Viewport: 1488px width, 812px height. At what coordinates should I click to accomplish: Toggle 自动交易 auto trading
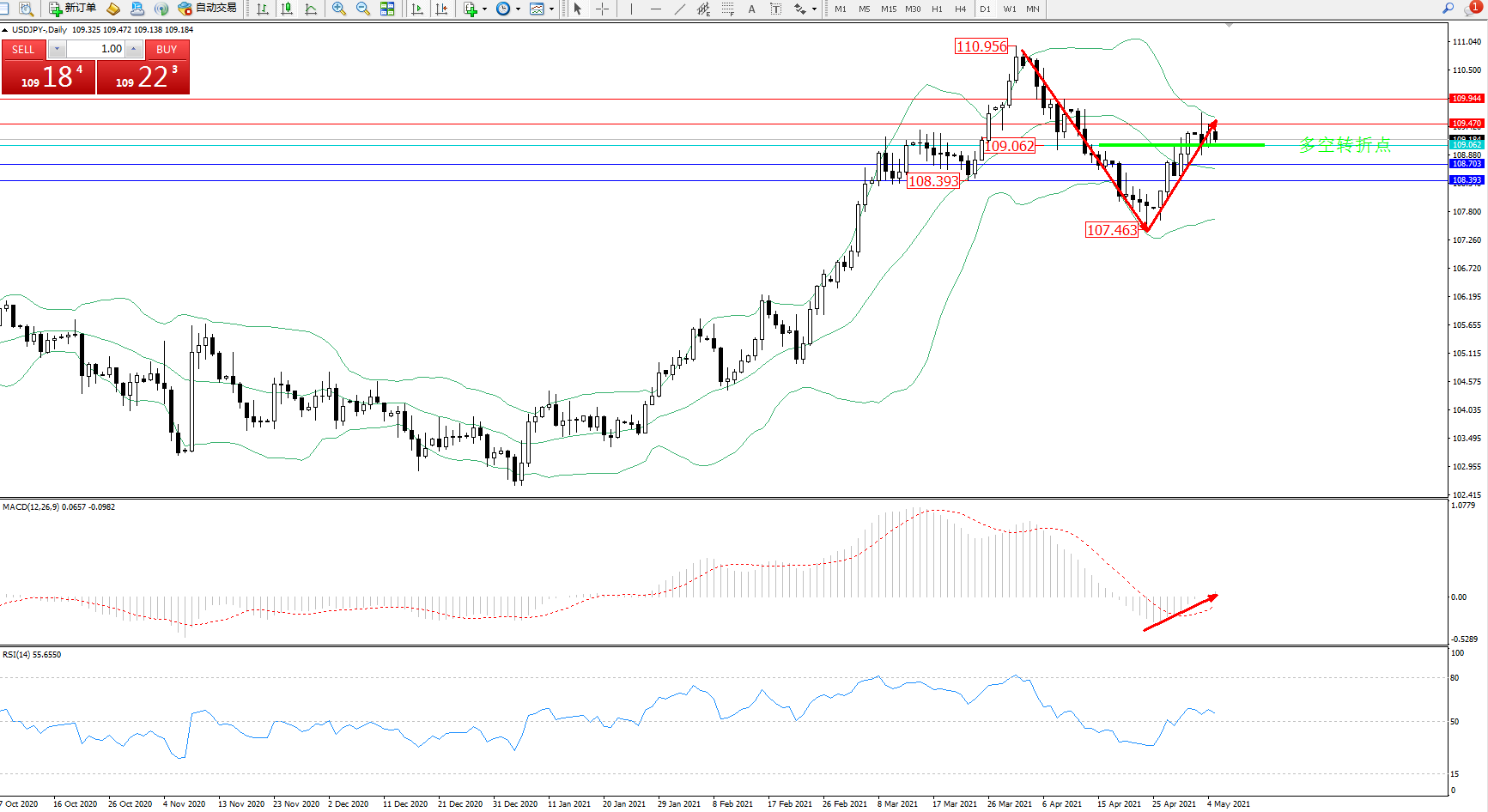207,9
